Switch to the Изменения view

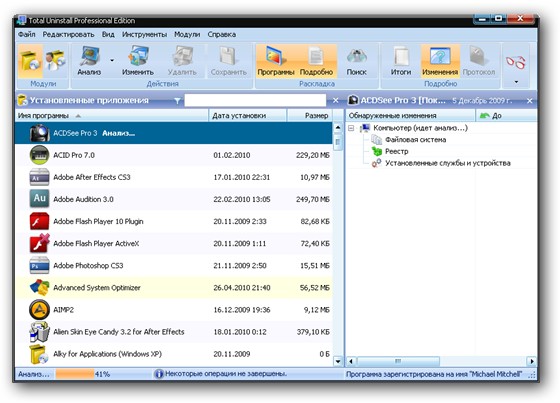click(x=440, y=61)
